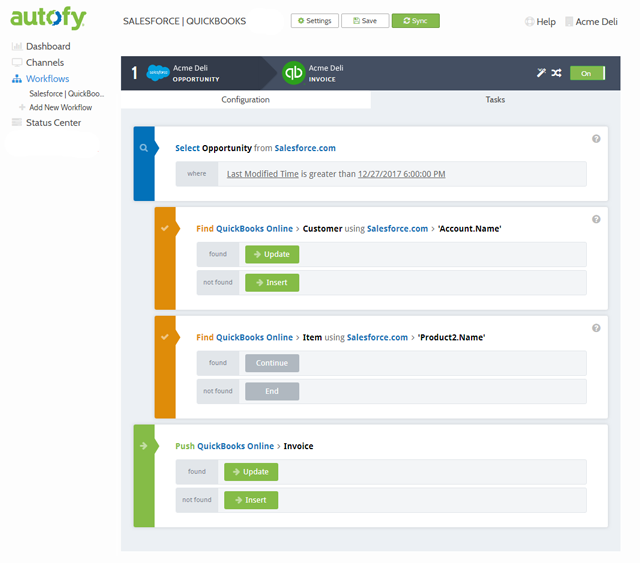The height and width of the screenshot is (563, 640).
Task: Select the Salesforce | QuickBooks workflow item
Action: [67, 93]
